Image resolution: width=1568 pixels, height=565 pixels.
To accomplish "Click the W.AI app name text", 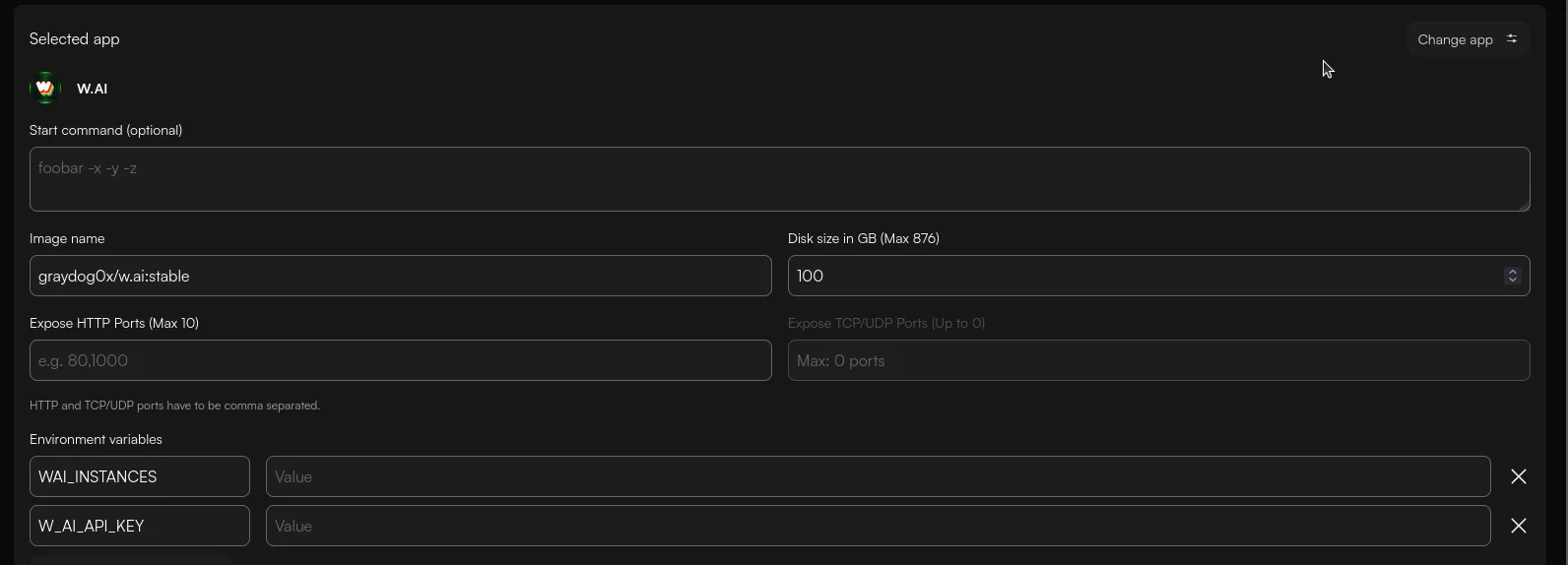I will pyautogui.click(x=92, y=89).
